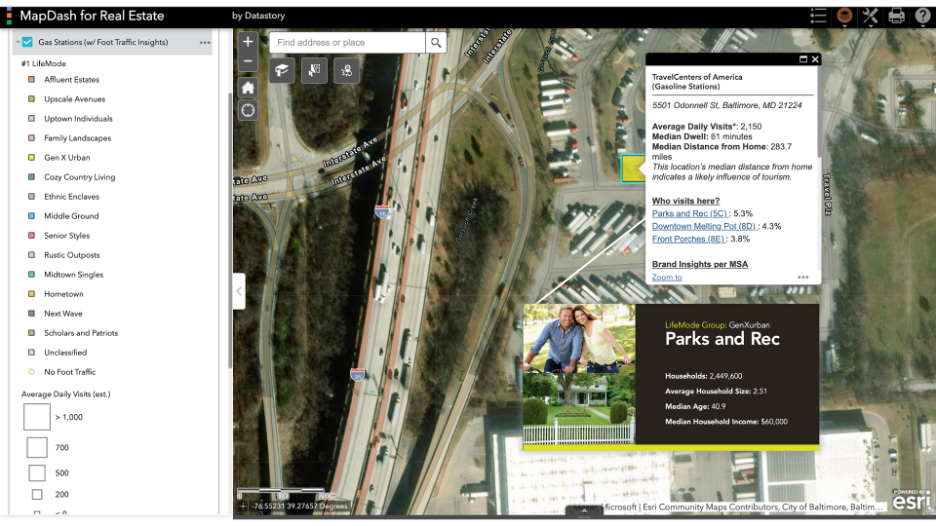The height and width of the screenshot is (526, 936).
Task: Click Scholars and Patriots legend entry
Action: pyautogui.click(x=81, y=333)
